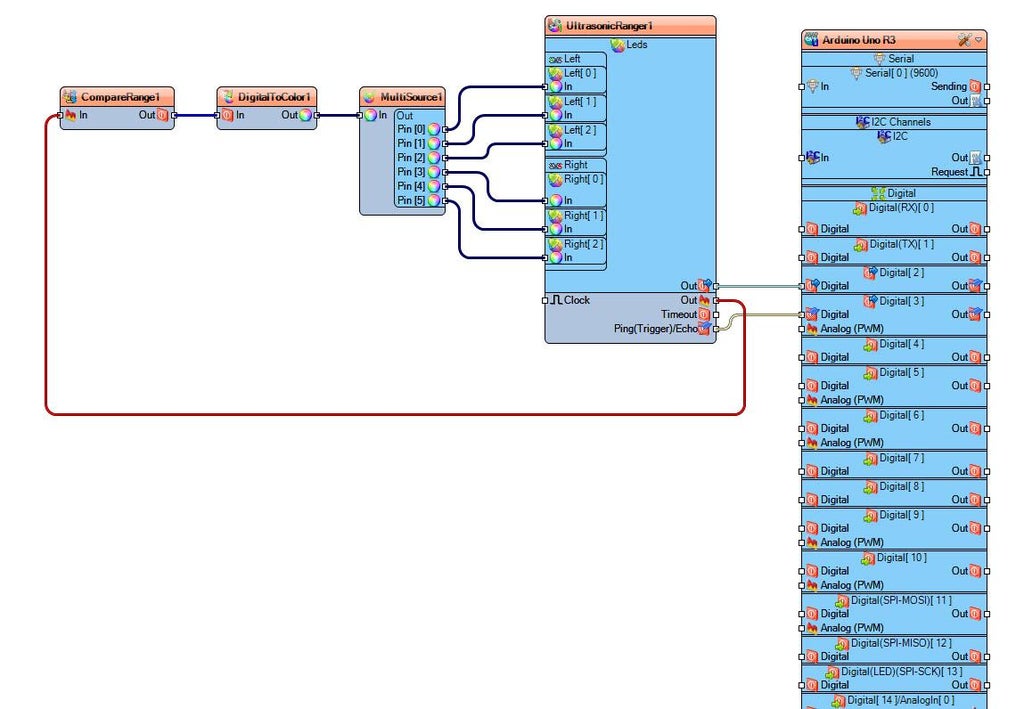The height and width of the screenshot is (709, 1024).
Task: Click the Request pin on the I2C channel
Action: (987, 172)
